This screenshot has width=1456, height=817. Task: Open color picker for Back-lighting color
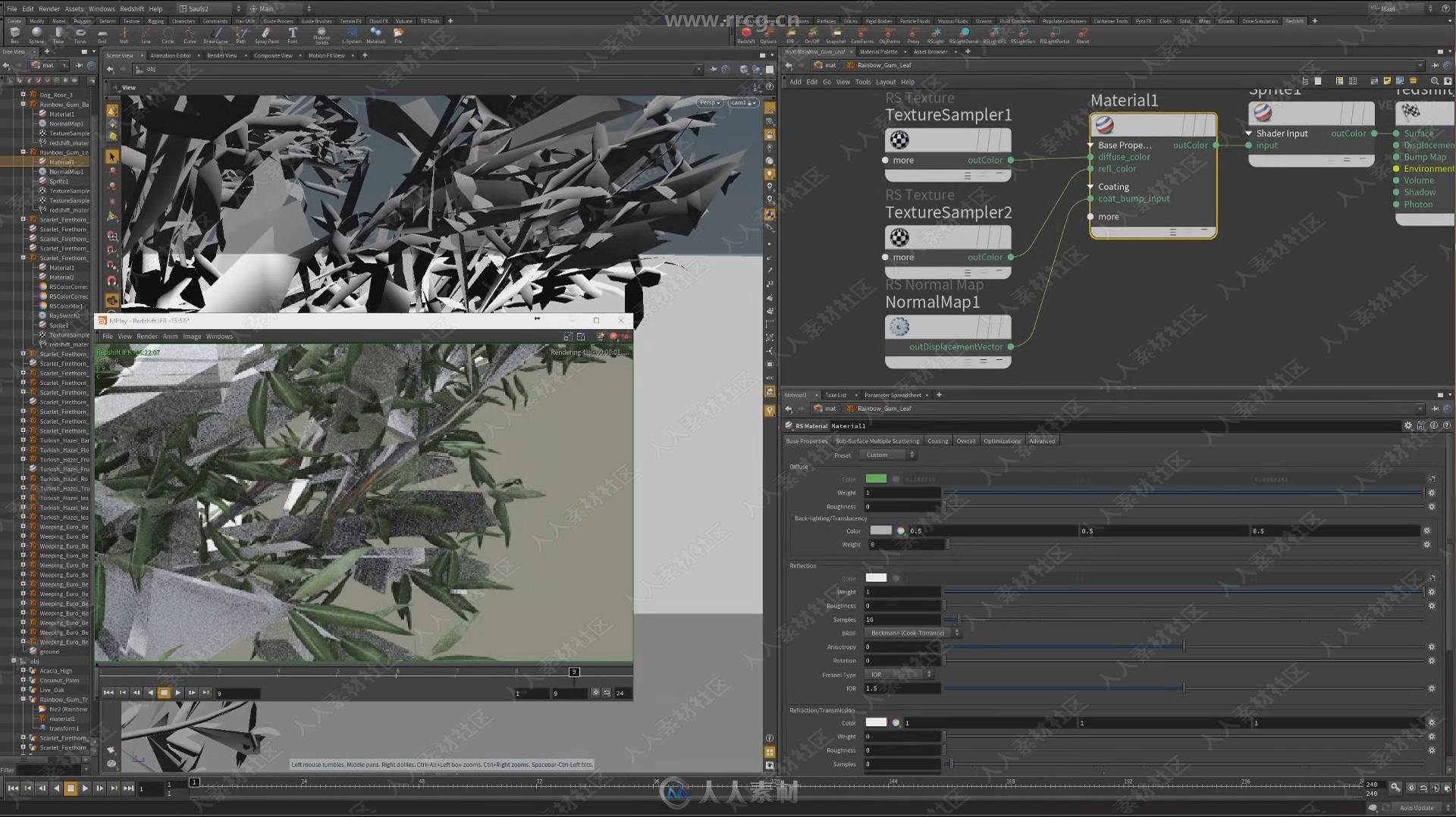click(x=901, y=531)
